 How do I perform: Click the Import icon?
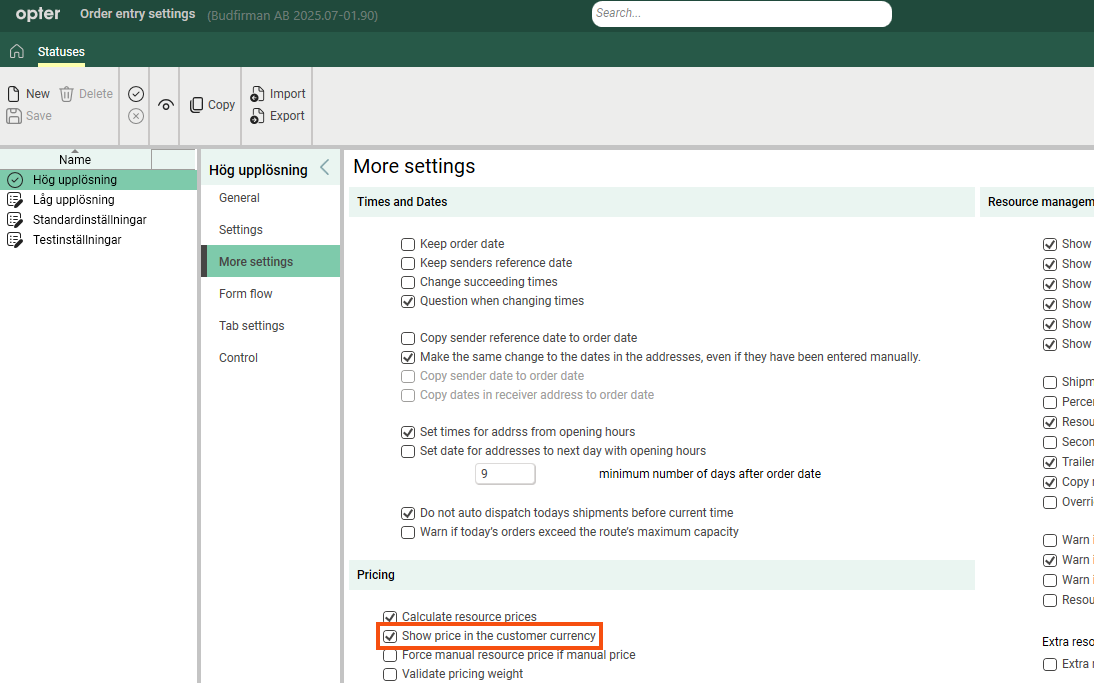pyautogui.click(x=257, y=94)
